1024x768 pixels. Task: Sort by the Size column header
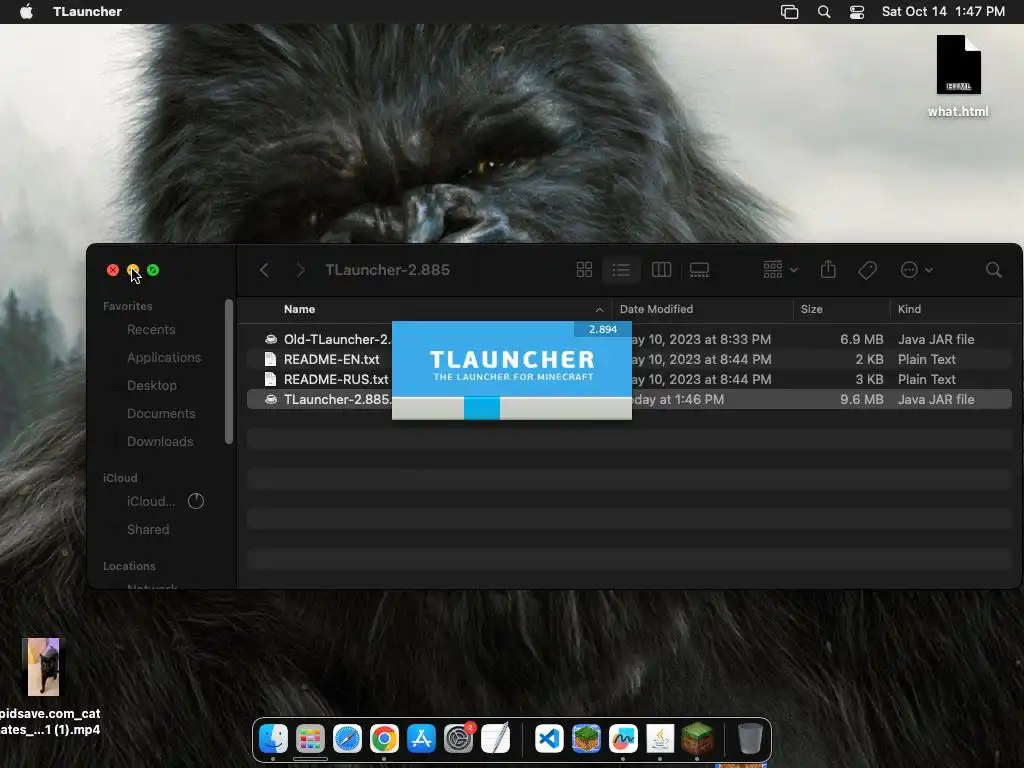[x=812, y=309]
